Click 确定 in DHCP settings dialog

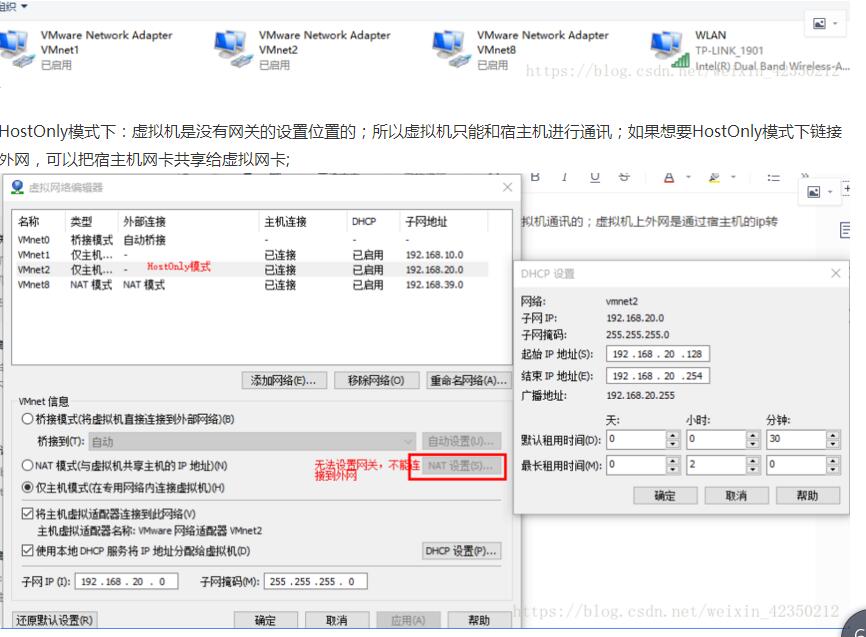[x=665, y=496]
